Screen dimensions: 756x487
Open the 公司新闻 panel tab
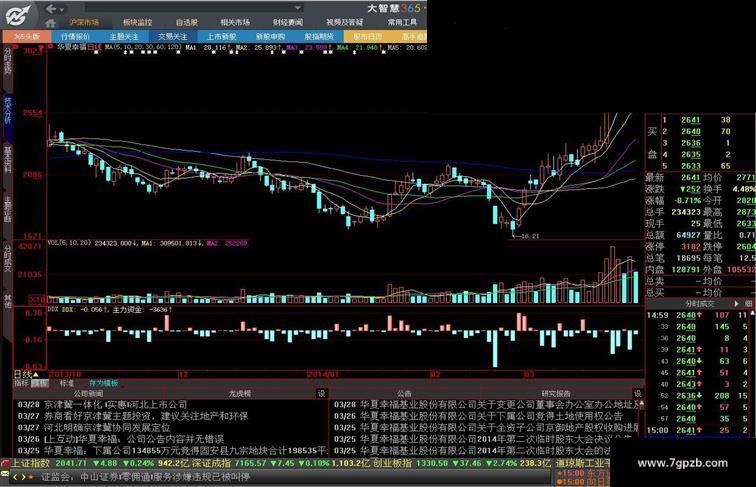[x=89, y=394]
